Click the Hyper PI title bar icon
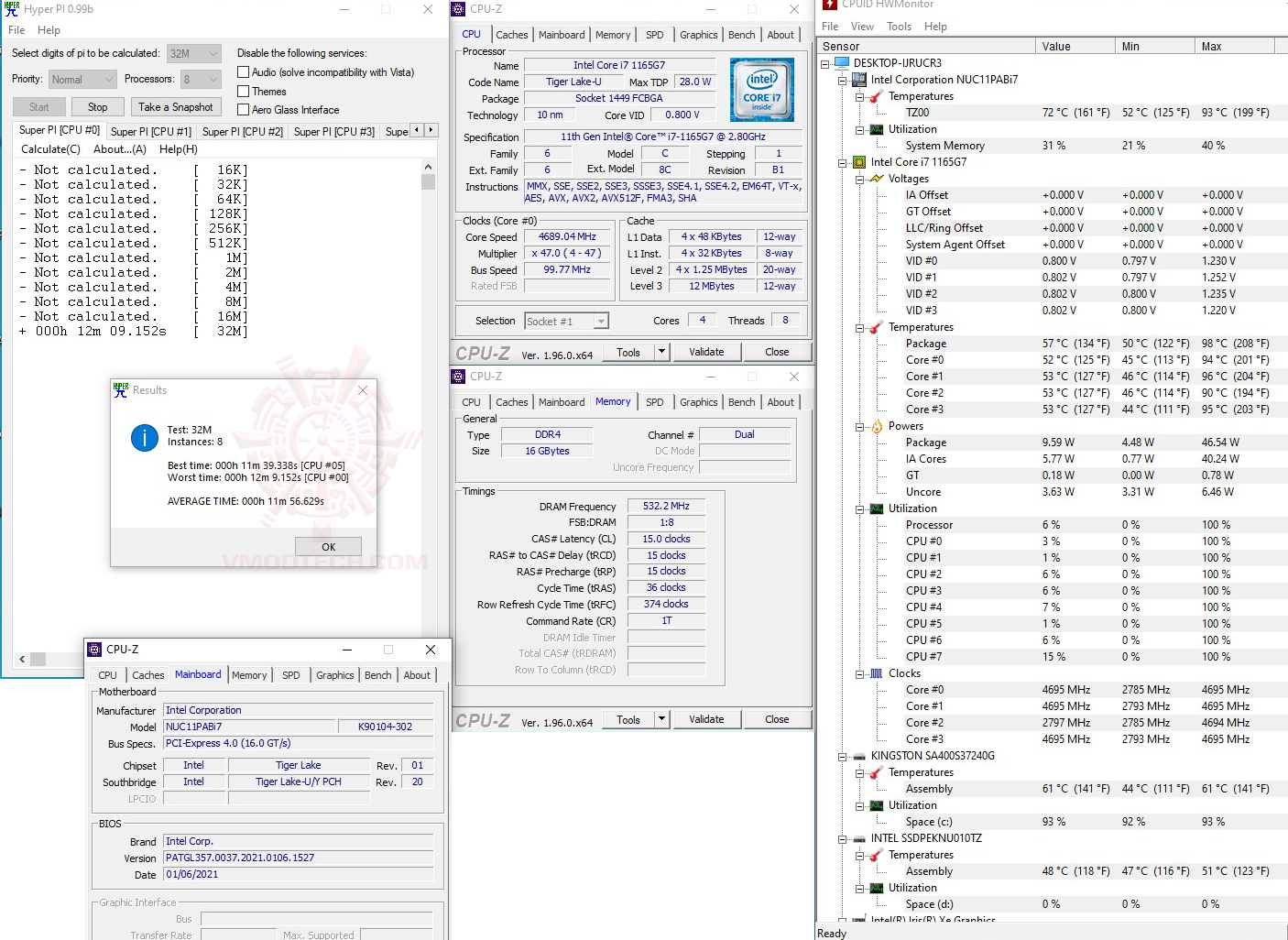The height and width of the screenshot is (940, 1288). 12,8
